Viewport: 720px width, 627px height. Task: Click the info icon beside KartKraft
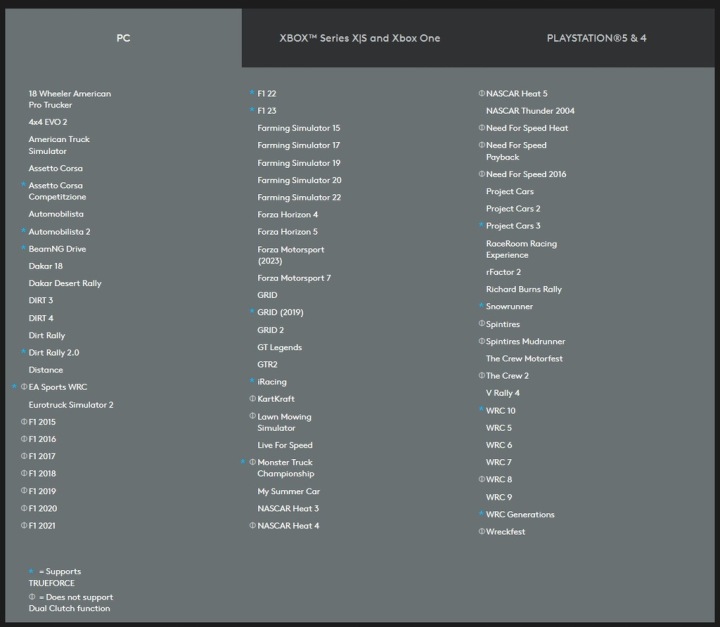point(253,399)
